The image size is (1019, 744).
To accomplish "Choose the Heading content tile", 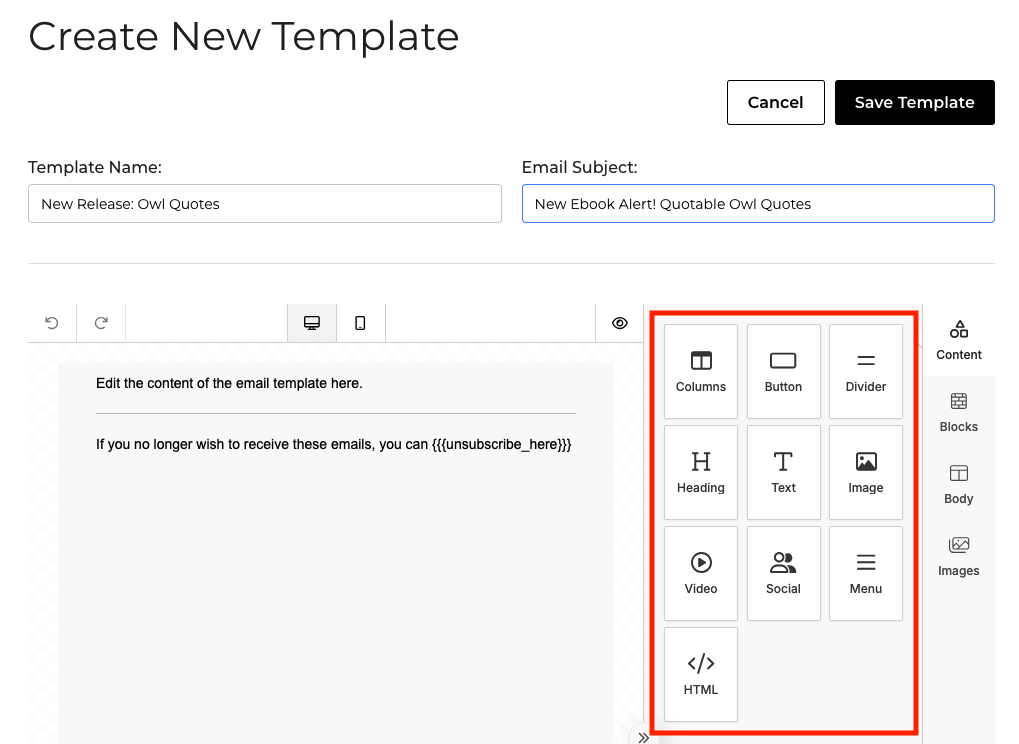I will [701, 472].
